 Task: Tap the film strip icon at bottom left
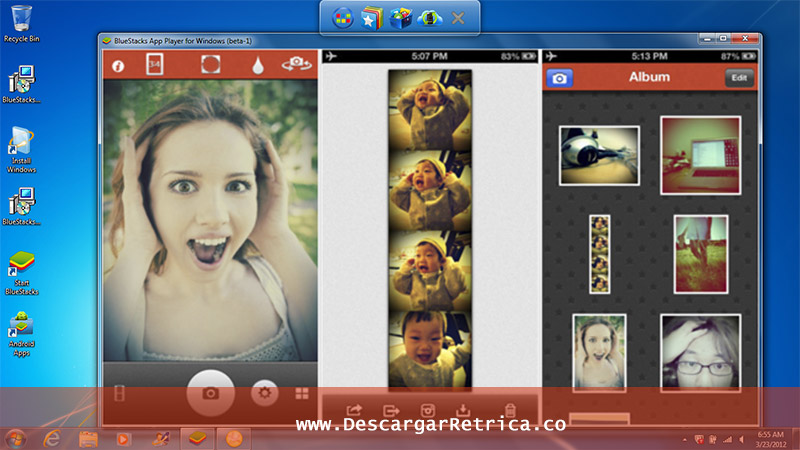click(119, 393)
